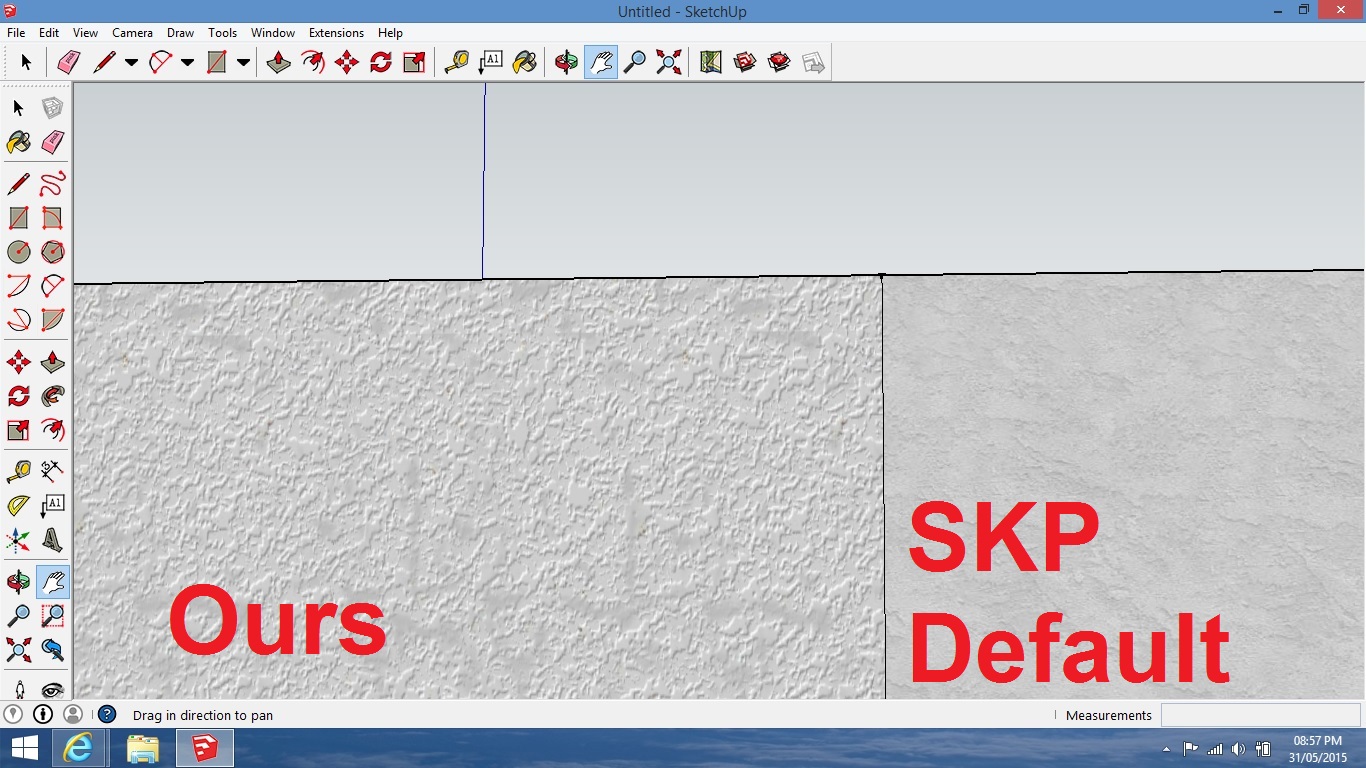Expand the Rectangle shape dropdown arrow
The height and width of the screenshot is (768, 1366).
click(x=243, y=62)
